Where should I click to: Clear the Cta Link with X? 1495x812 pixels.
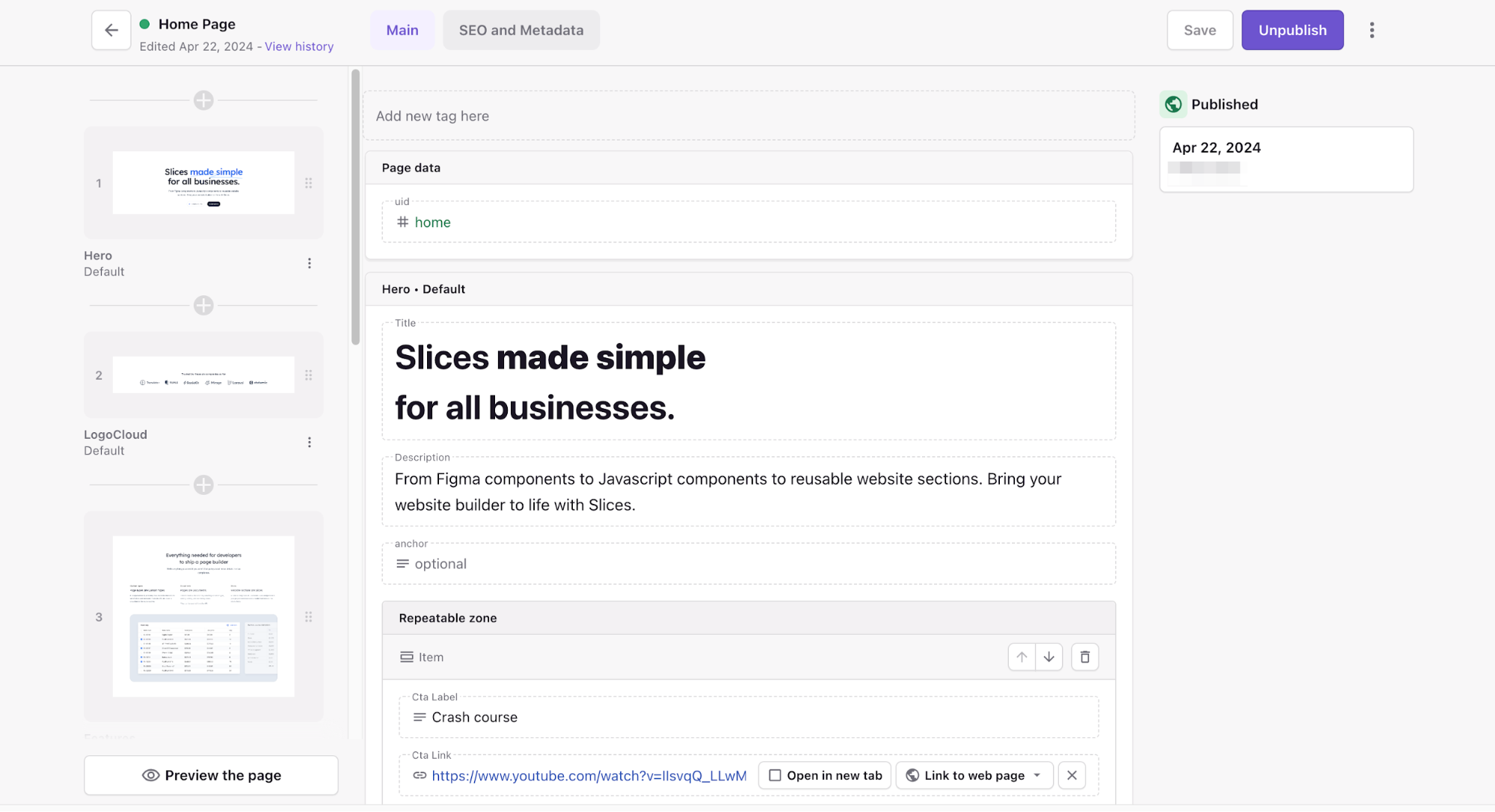[1072, 775]
